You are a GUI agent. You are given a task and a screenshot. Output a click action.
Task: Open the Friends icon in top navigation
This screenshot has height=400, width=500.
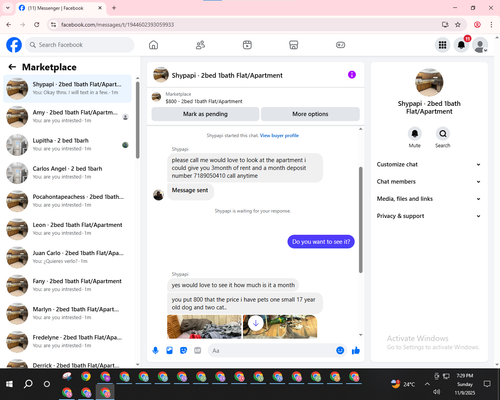(200, 45)
